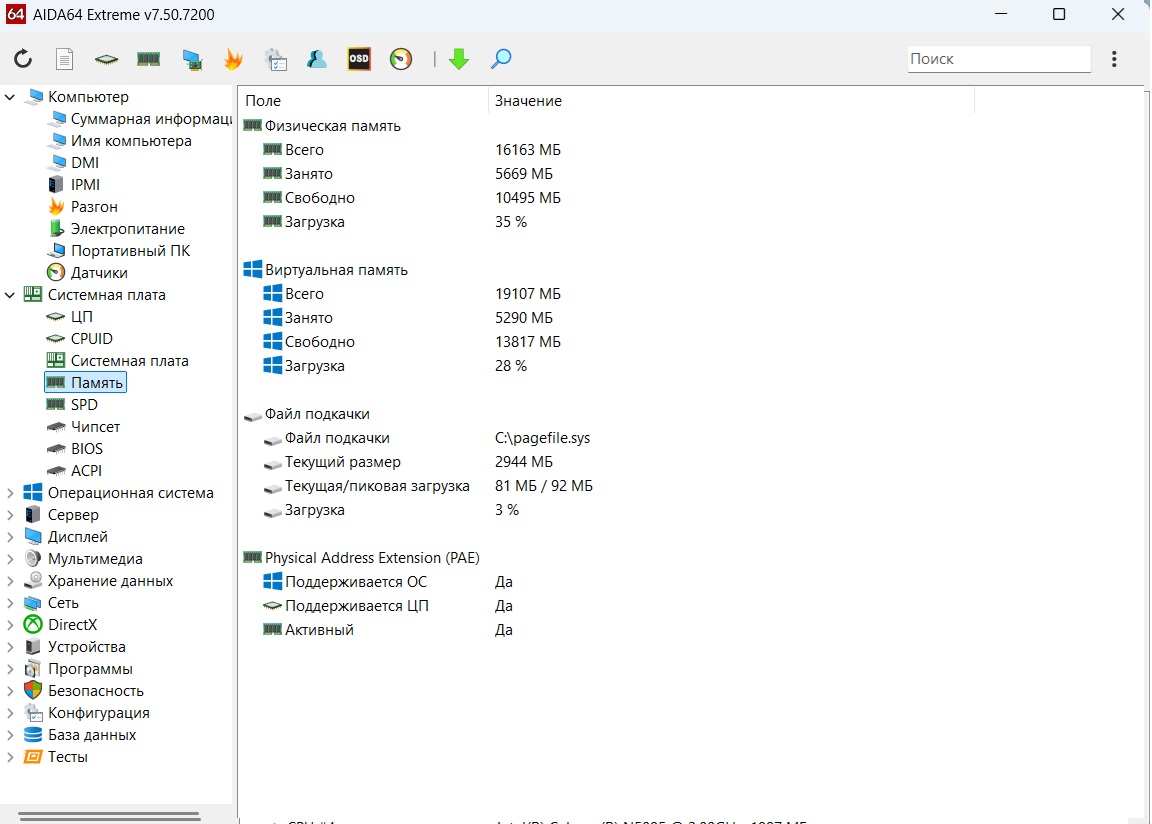Open the IPMI tree item
The image size is (1152, 824).
(73, 185)
